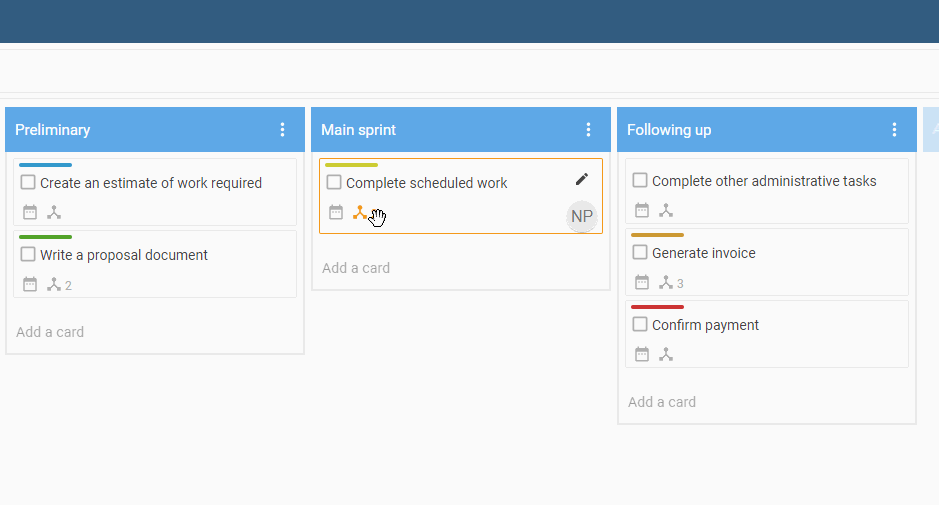Open the Generate invoice card
Screen dimensions: 939x505
(x=767, y=262)
